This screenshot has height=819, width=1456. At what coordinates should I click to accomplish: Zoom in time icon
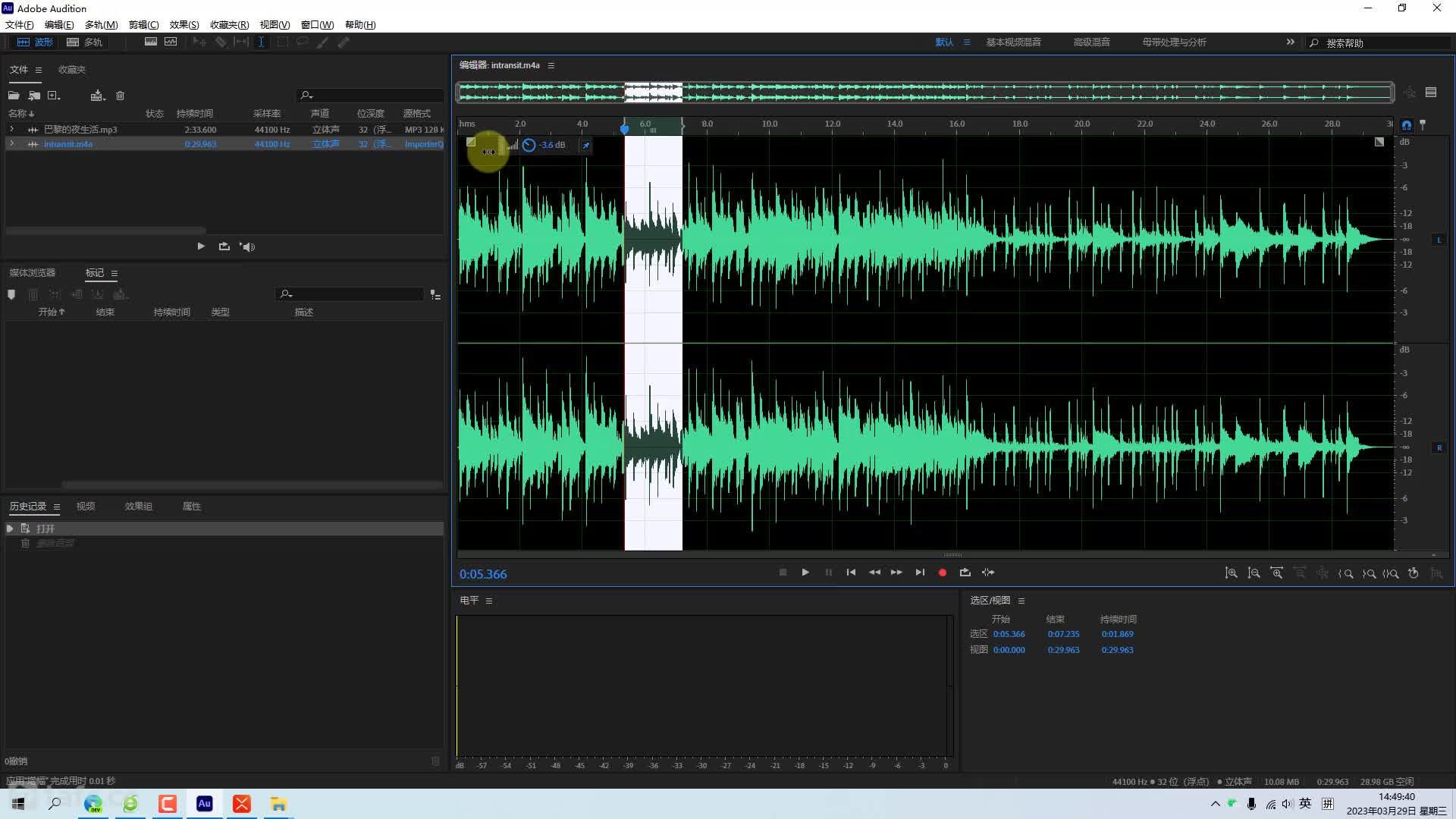click(1277, 573)
